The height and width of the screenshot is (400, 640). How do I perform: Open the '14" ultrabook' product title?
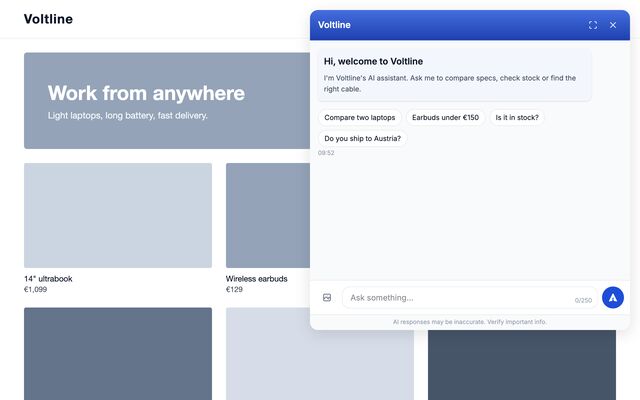[x=48, y=279]
